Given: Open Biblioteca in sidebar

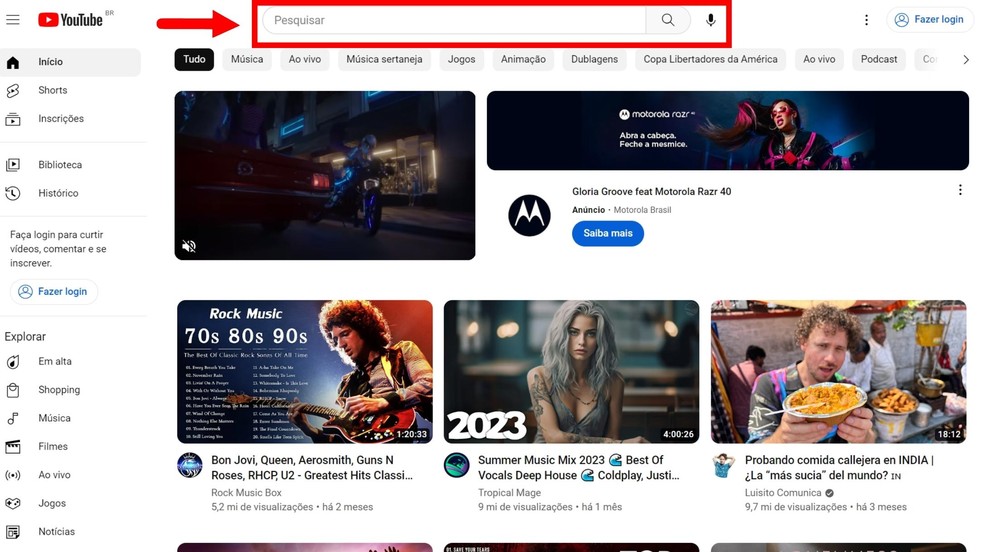Looking at the screenshot, I should 70,165.
